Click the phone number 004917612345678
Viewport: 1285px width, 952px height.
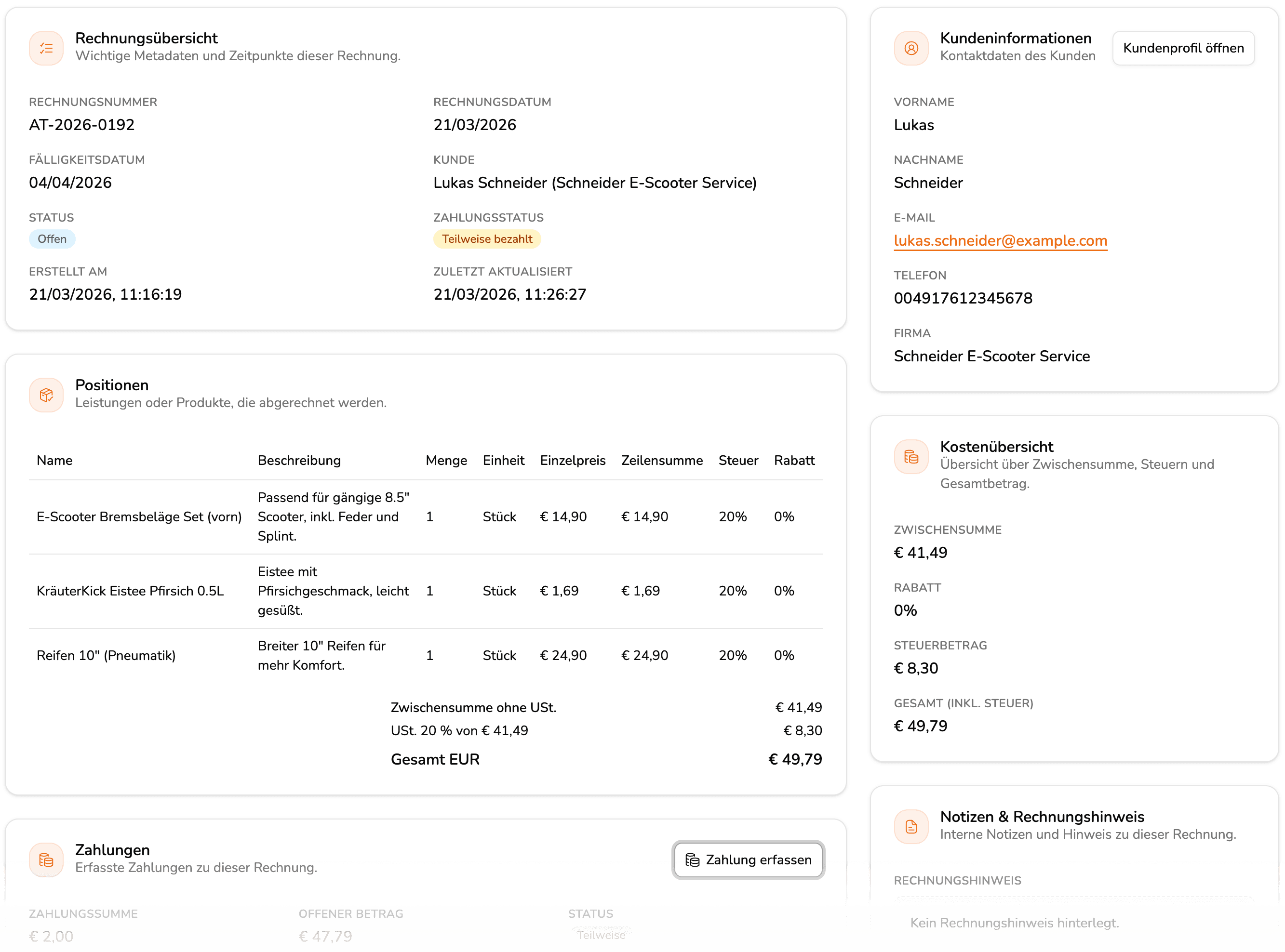click(x=963, y=298)
